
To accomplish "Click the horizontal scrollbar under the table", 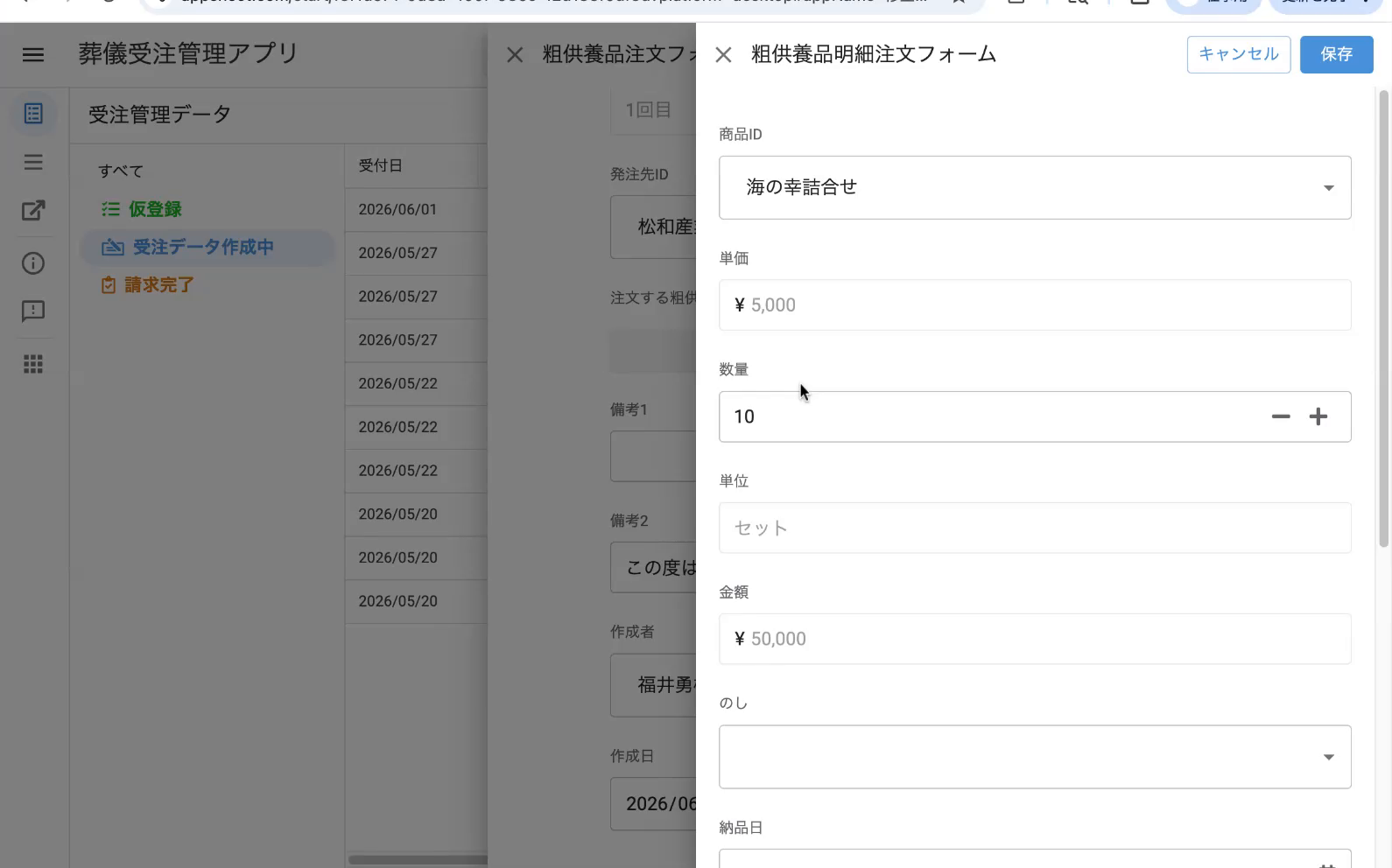I will 418,859.
